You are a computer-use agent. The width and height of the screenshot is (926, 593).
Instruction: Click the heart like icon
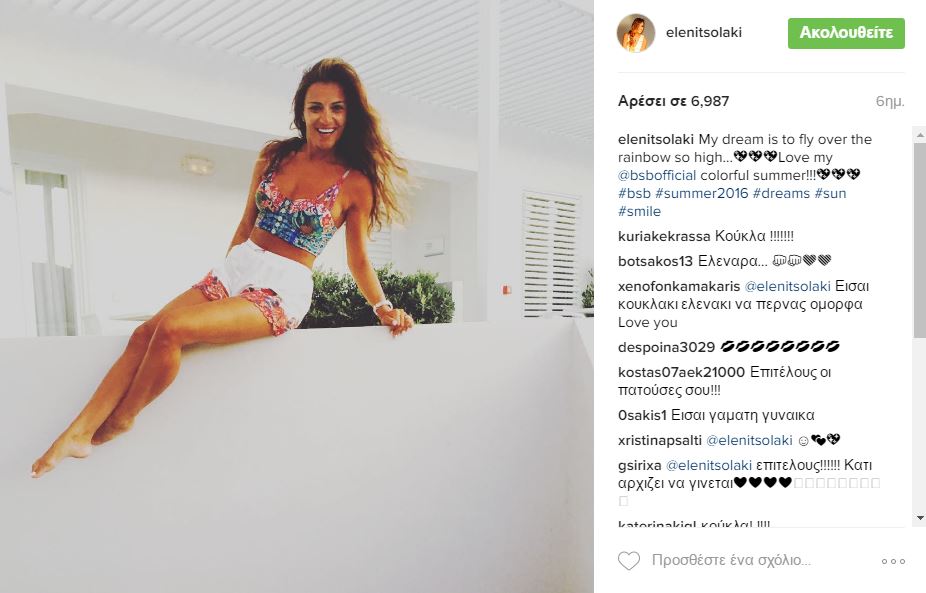click(629, 561)
